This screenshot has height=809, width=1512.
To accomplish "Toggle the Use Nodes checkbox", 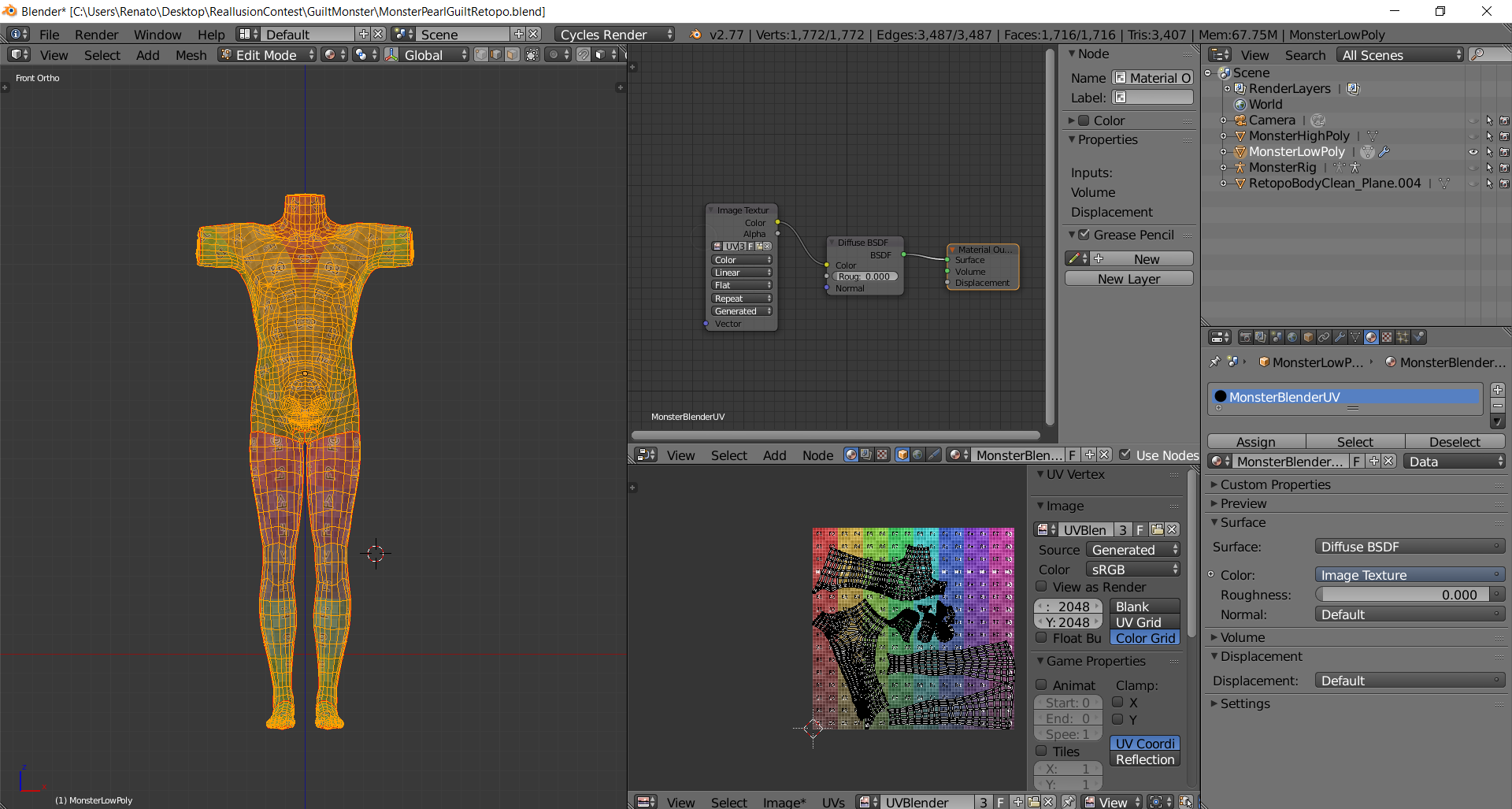I will pos(1125,455).
